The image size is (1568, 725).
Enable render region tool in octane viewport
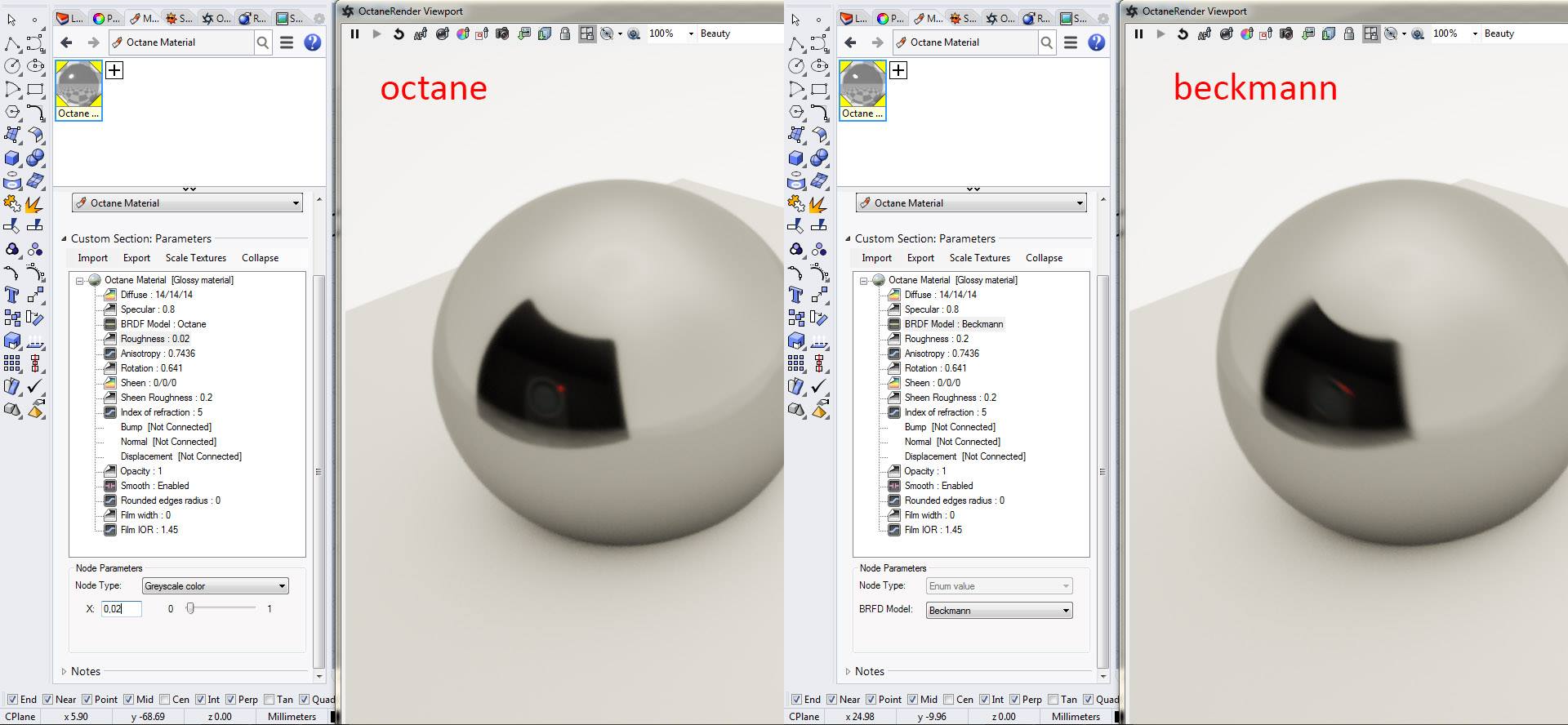click(482, 33)
